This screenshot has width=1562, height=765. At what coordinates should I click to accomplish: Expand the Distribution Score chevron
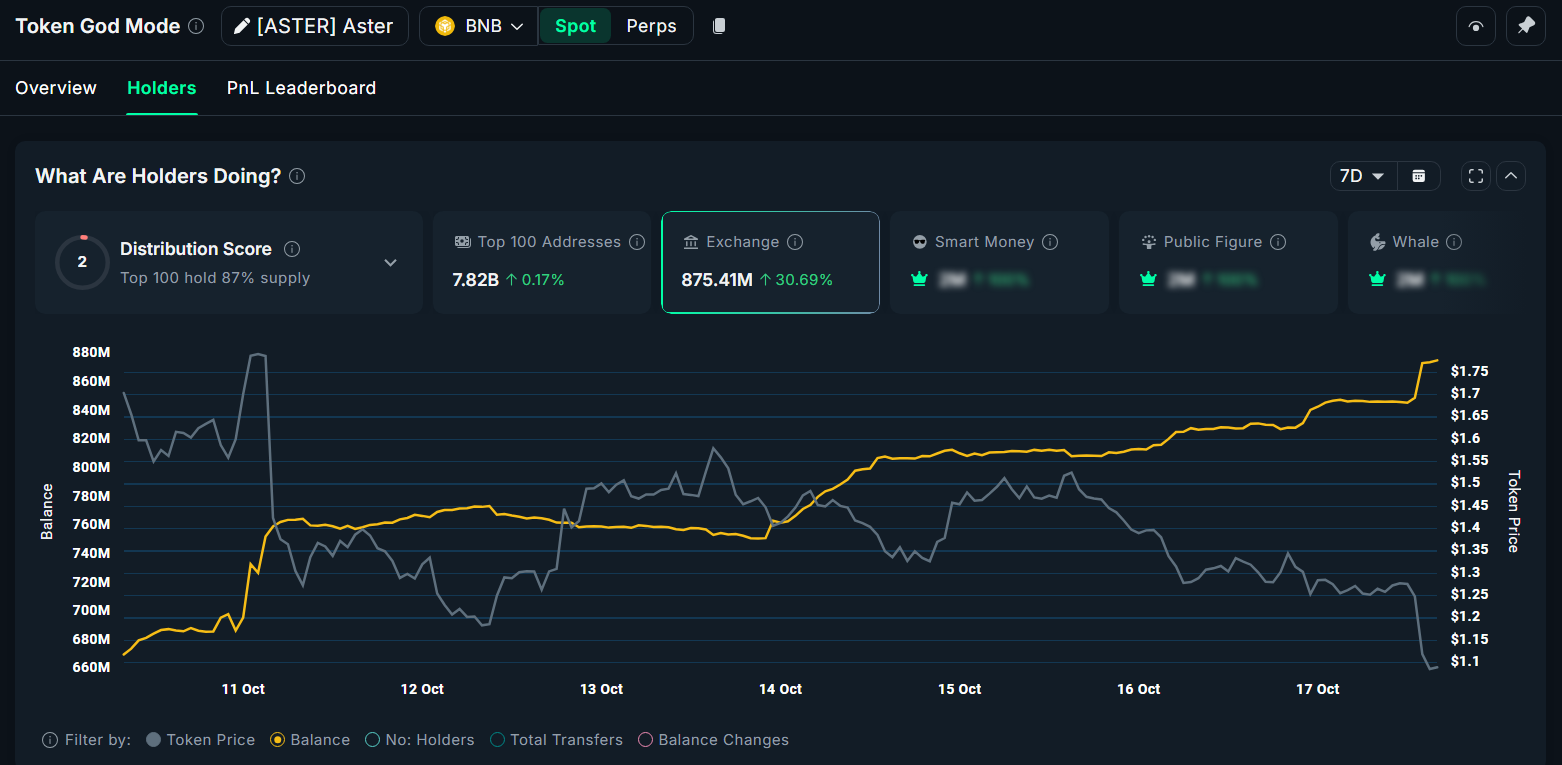(390, 262)
